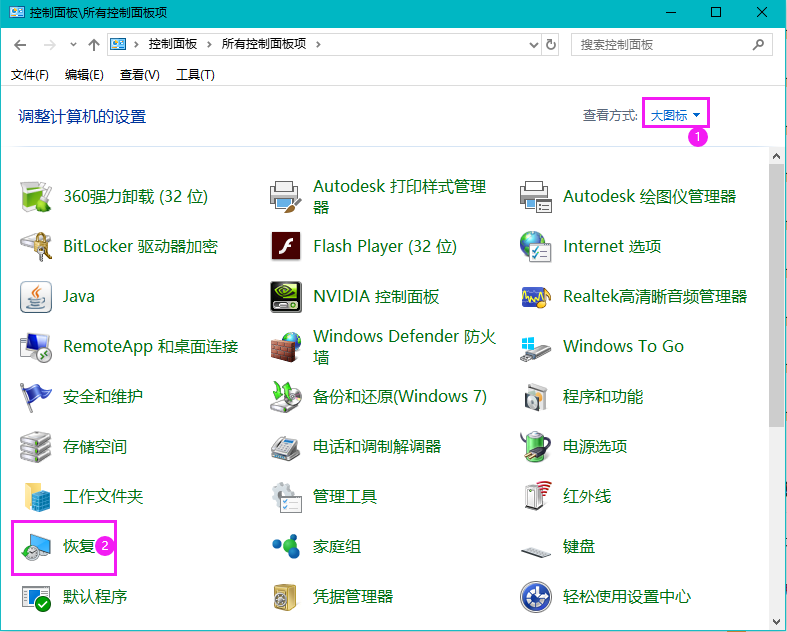Click the 轻松使用设置中心 link

pos(626,597)
